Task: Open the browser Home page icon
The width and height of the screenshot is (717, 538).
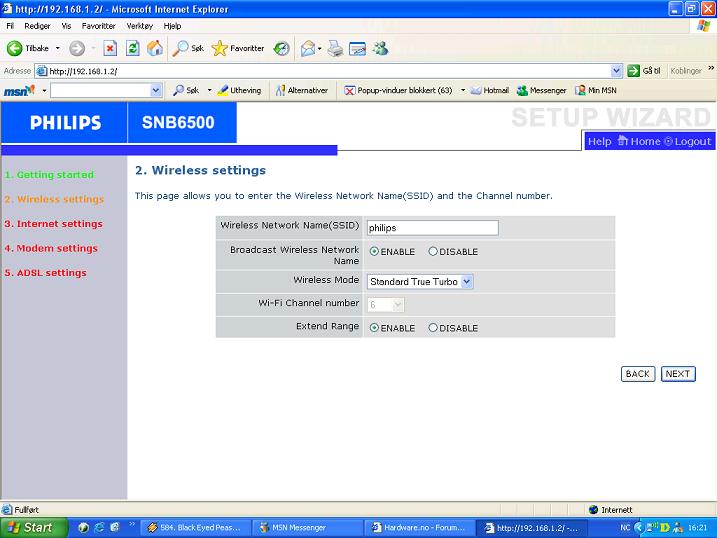Action: 155,48
